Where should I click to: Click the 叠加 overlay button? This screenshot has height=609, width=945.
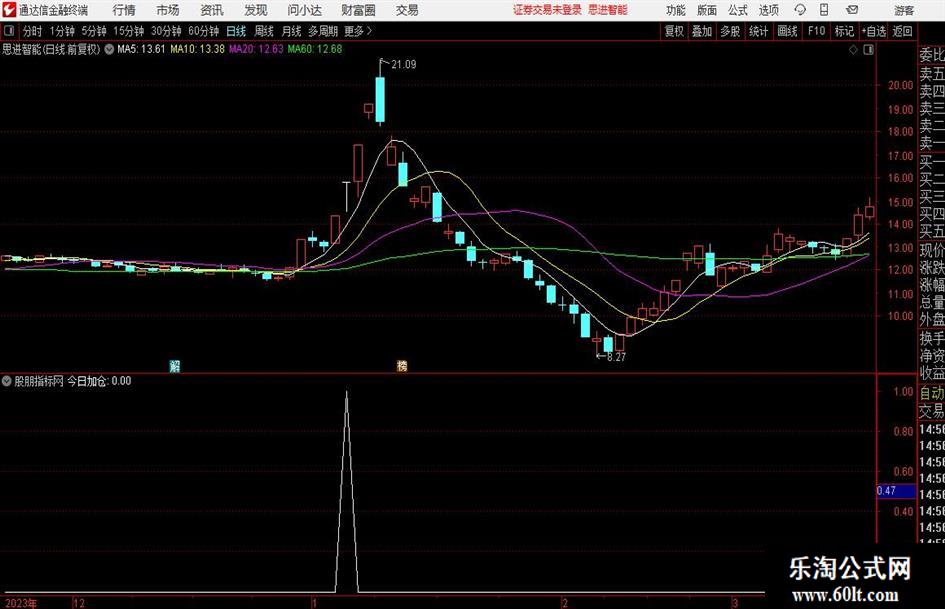[x=702, y=31]
